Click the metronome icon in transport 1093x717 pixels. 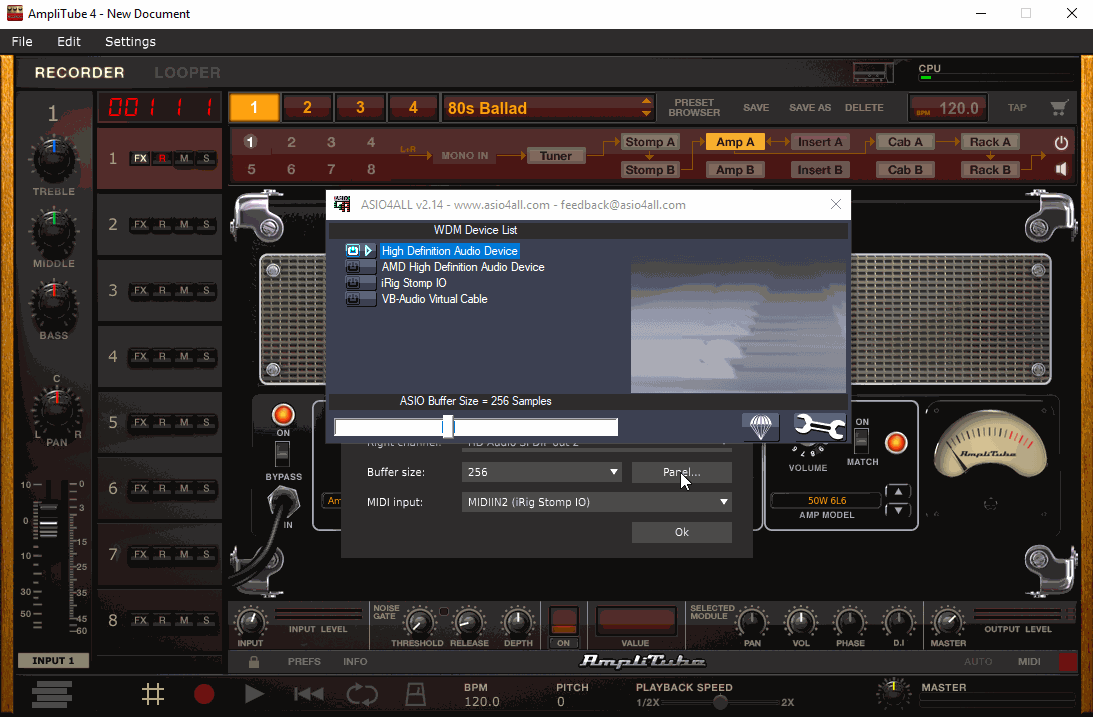click(x=416, y=693)
